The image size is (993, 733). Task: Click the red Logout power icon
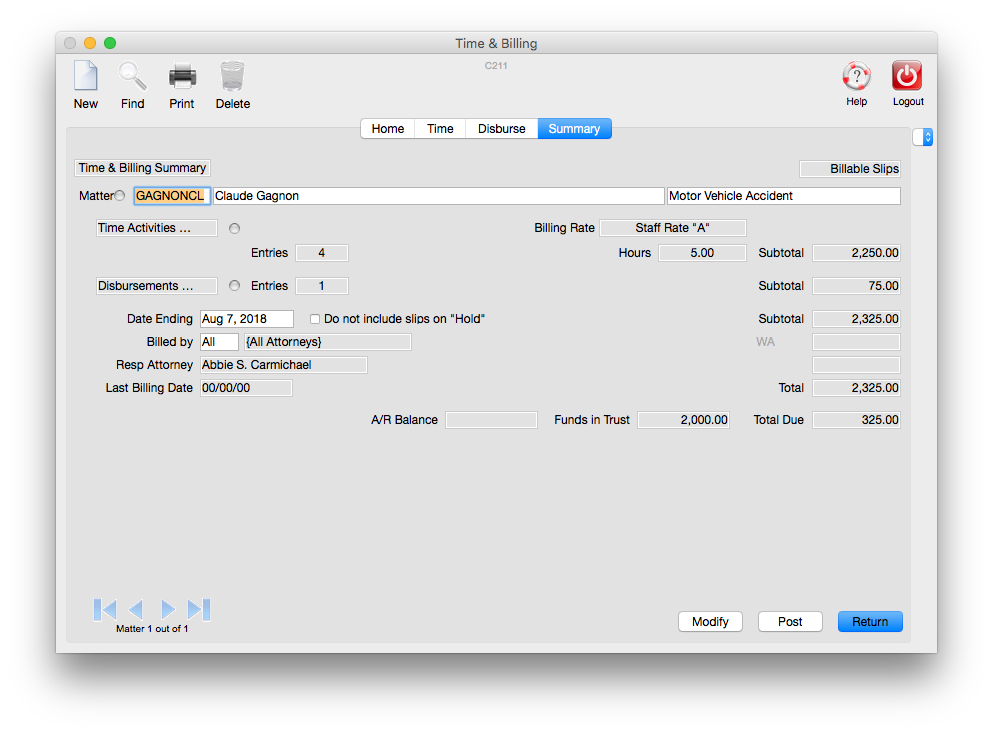(907, 77)
